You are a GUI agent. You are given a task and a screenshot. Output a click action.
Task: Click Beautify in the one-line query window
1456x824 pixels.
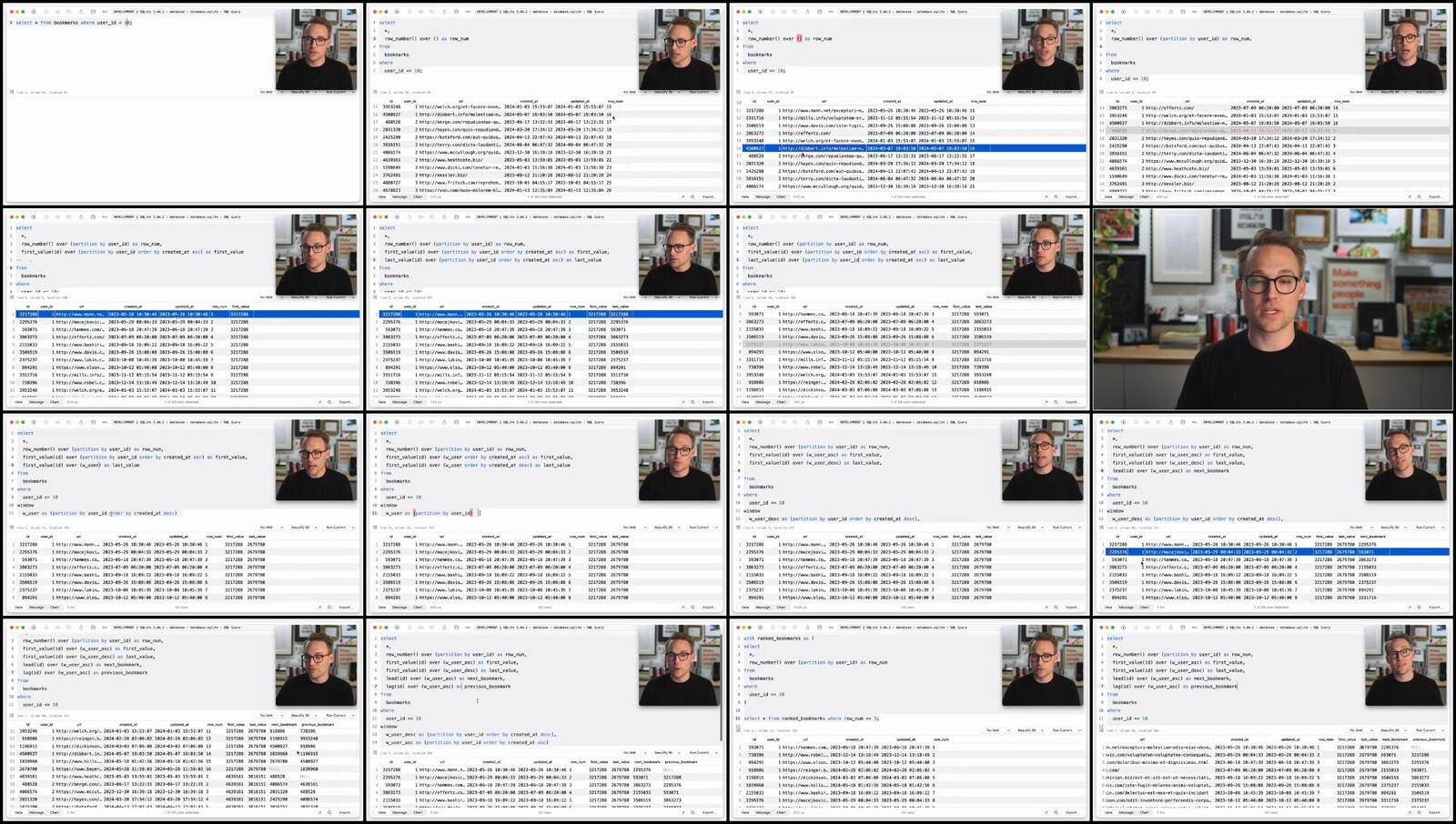click(299, 92)
